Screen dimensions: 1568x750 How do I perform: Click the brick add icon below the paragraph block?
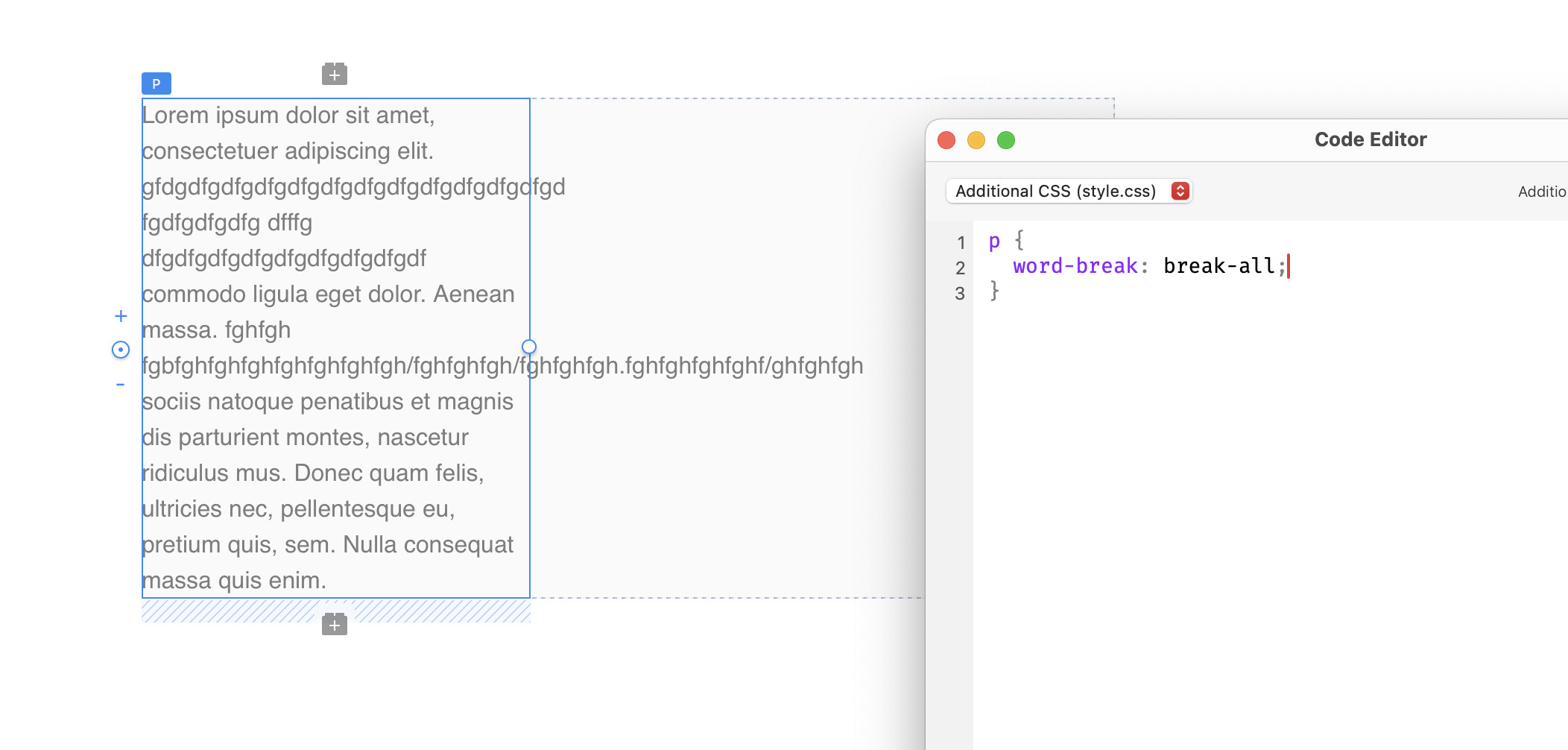(x=334, y=625)
